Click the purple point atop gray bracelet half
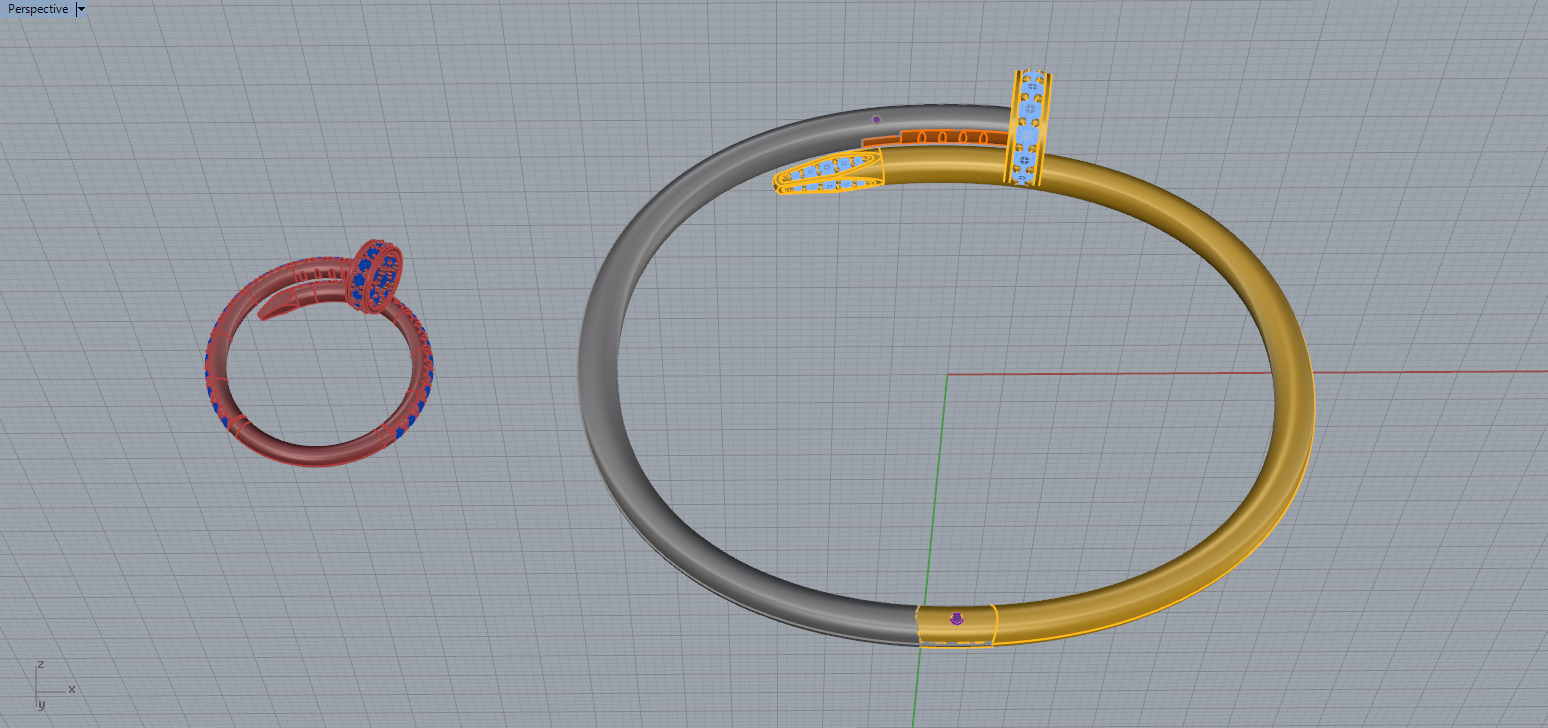The image size is (1548, 728). click(x=877, y=119)
